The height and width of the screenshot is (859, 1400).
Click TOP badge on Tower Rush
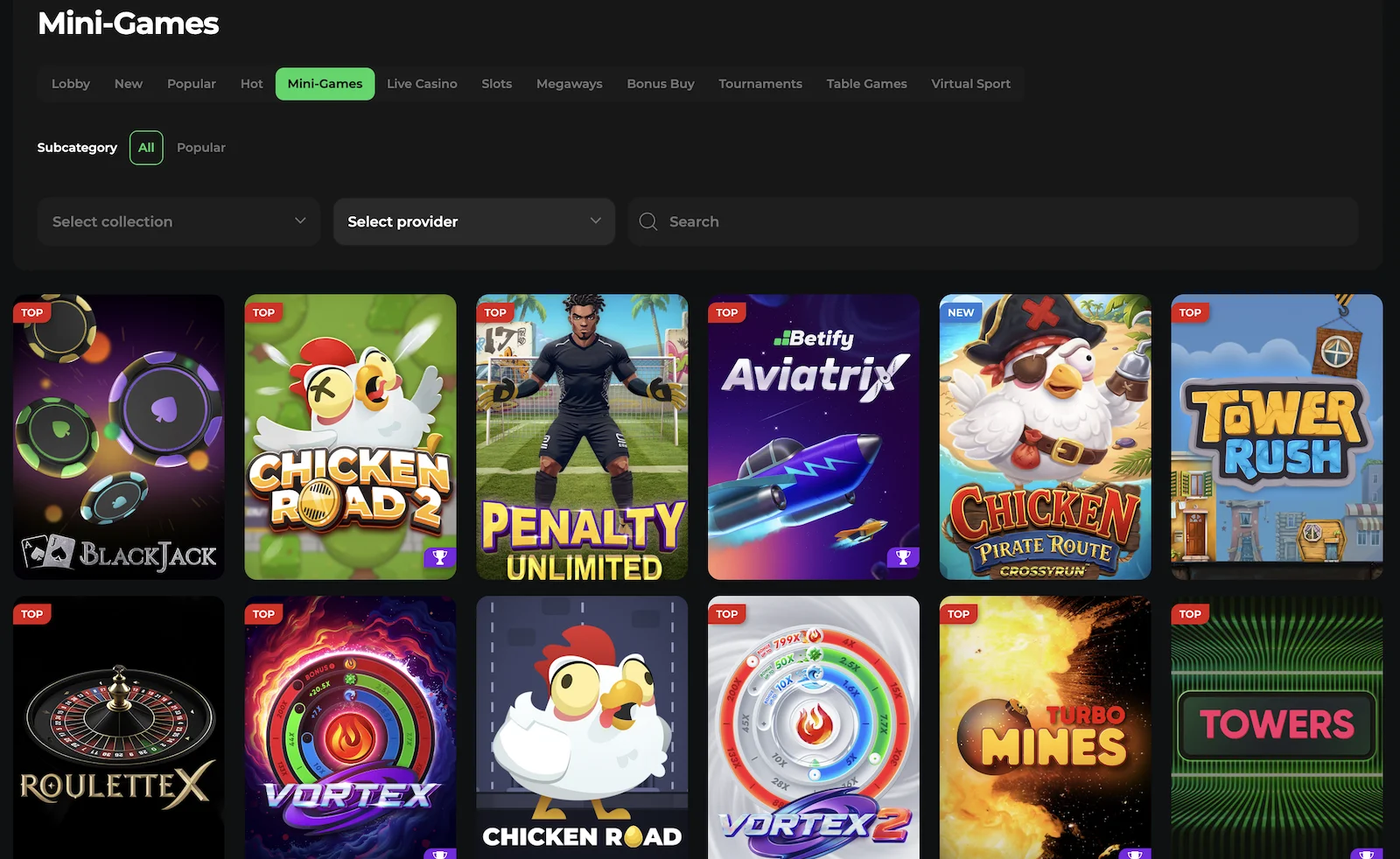1190,312
